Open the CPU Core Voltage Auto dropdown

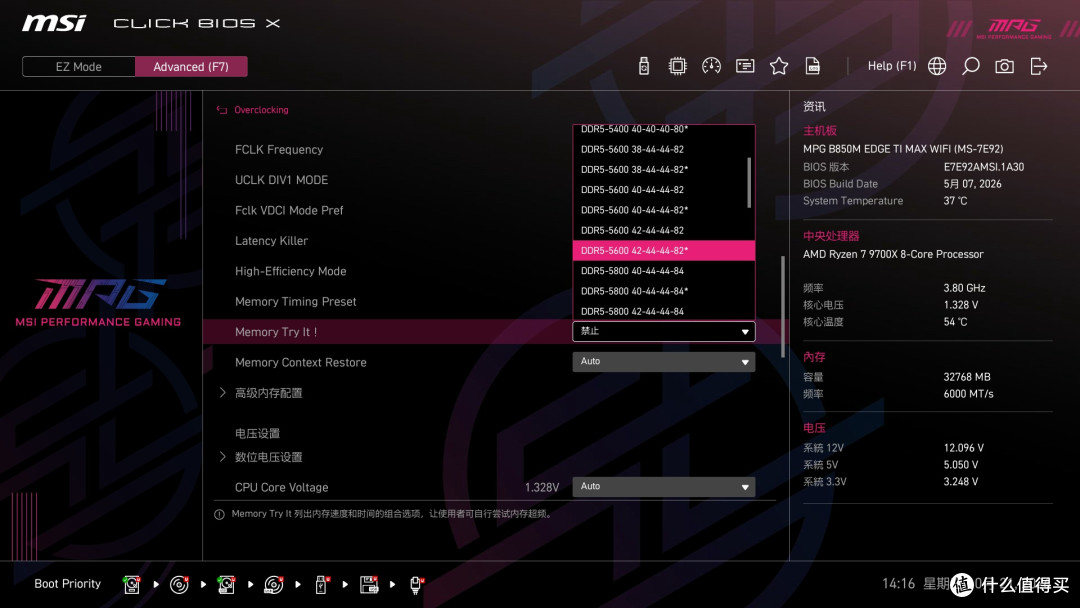click(663, 487)
